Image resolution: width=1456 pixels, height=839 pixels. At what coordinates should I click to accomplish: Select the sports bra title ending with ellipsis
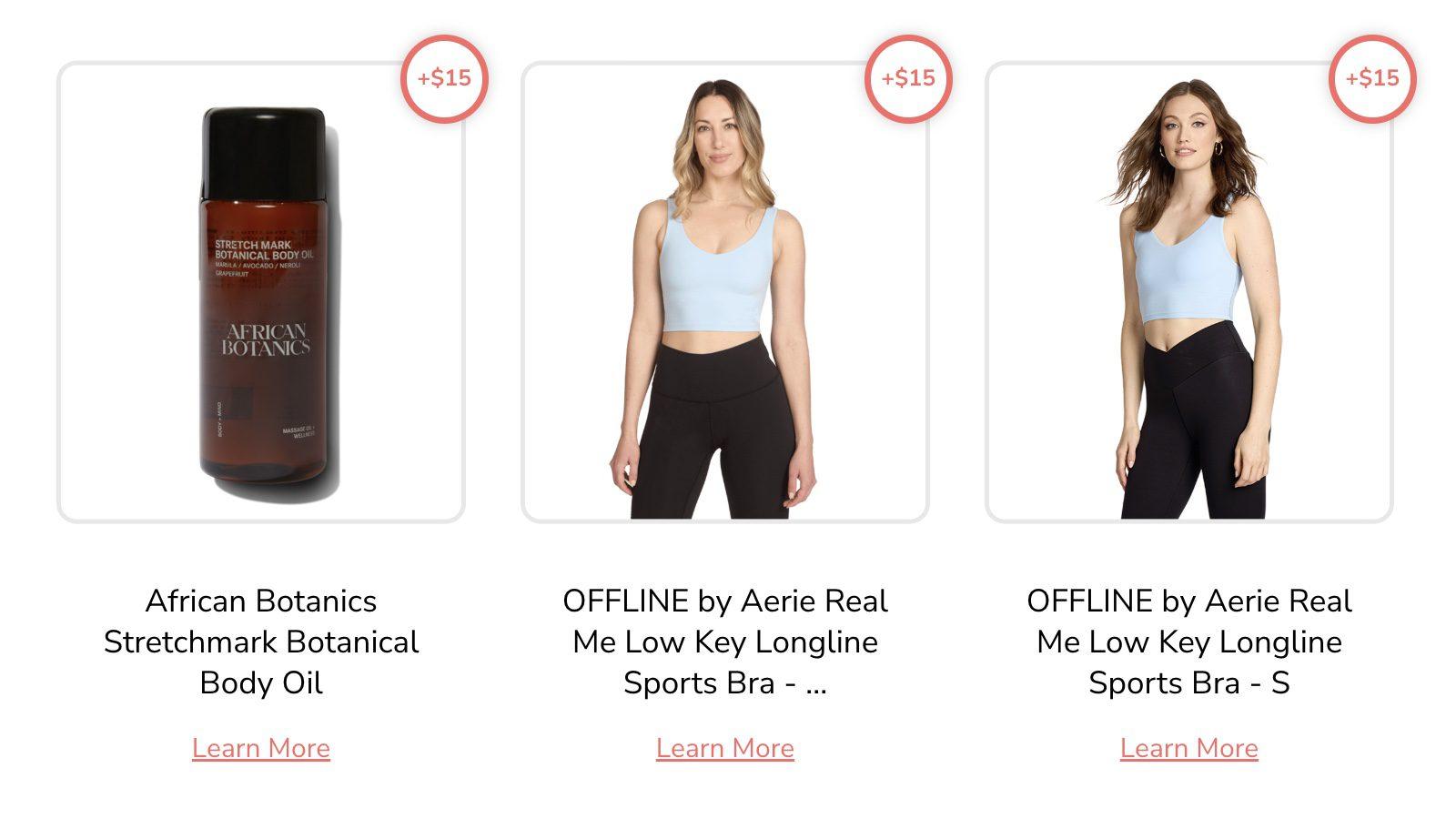pyautogui.click(x=725, y=642)
